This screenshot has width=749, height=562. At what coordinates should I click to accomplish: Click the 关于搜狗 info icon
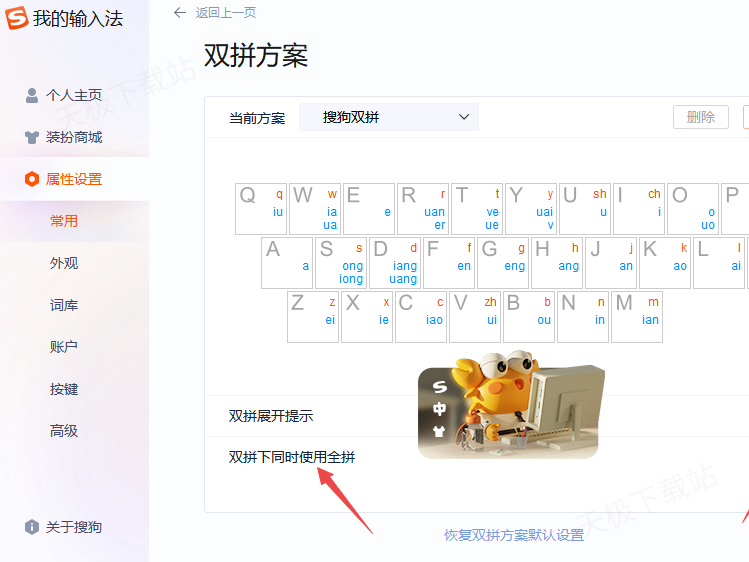tap(32, 527)
